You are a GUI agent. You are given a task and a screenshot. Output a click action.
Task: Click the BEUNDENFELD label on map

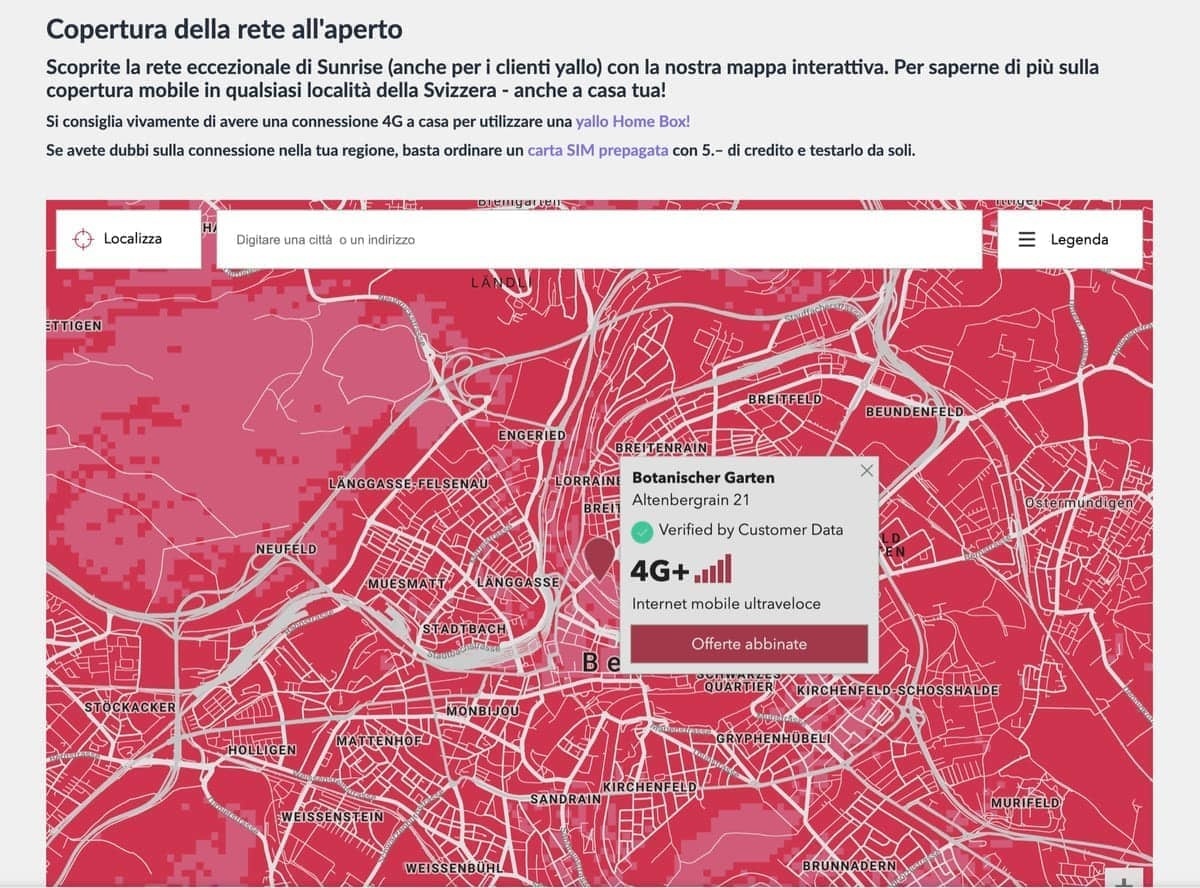[915, 412]
